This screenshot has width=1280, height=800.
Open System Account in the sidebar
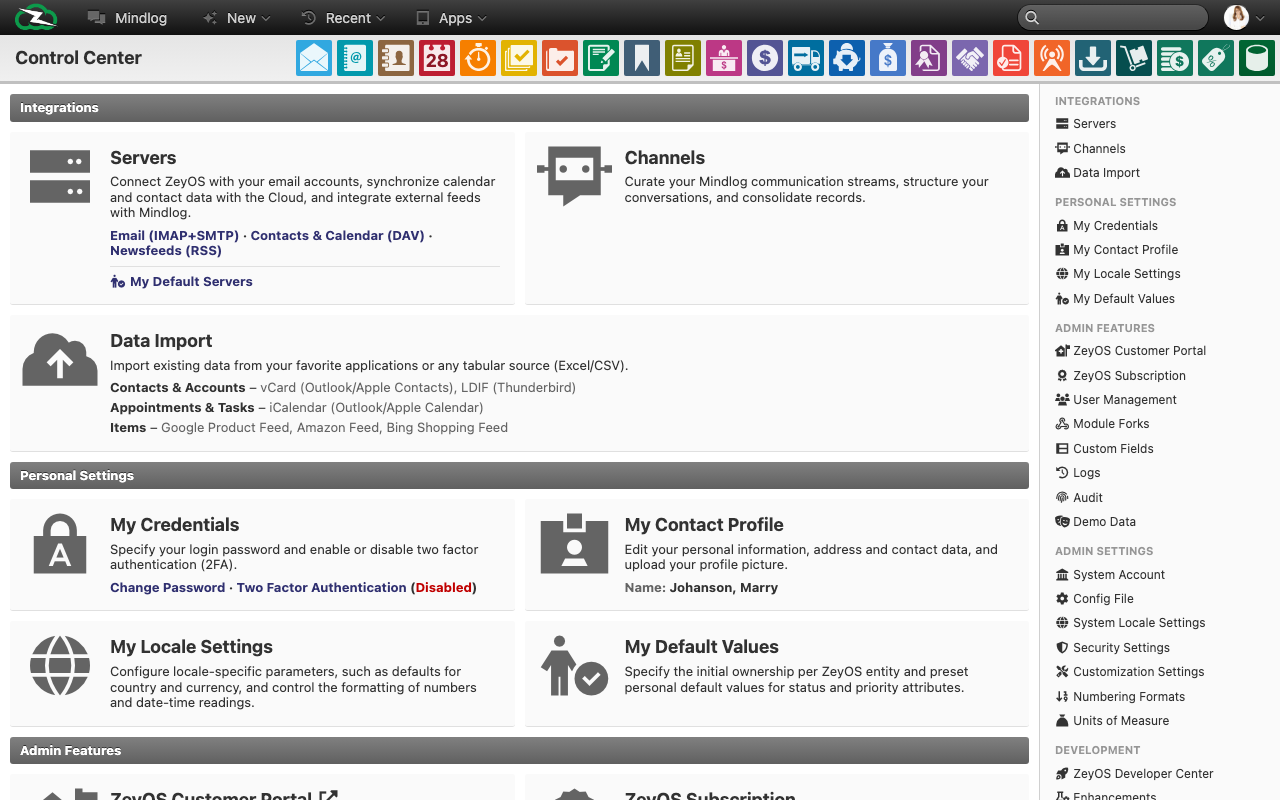point(1110,575)
